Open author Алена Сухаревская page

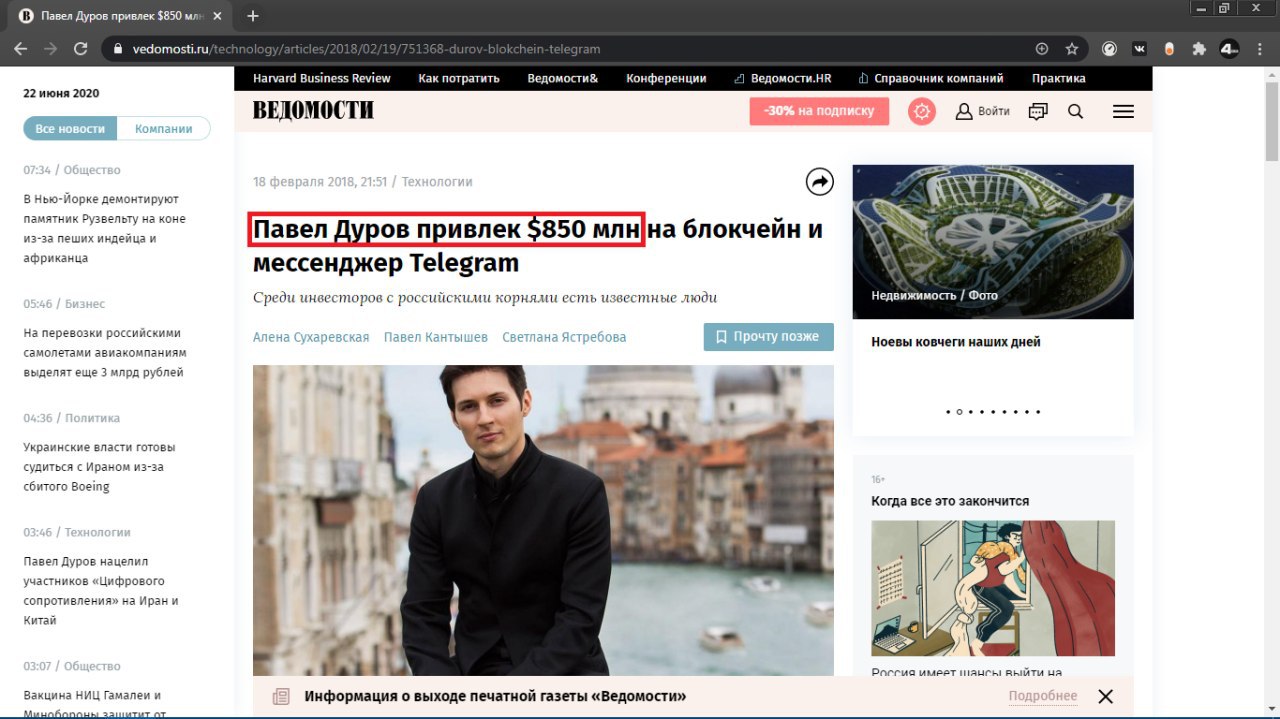(x=311, y=337)
